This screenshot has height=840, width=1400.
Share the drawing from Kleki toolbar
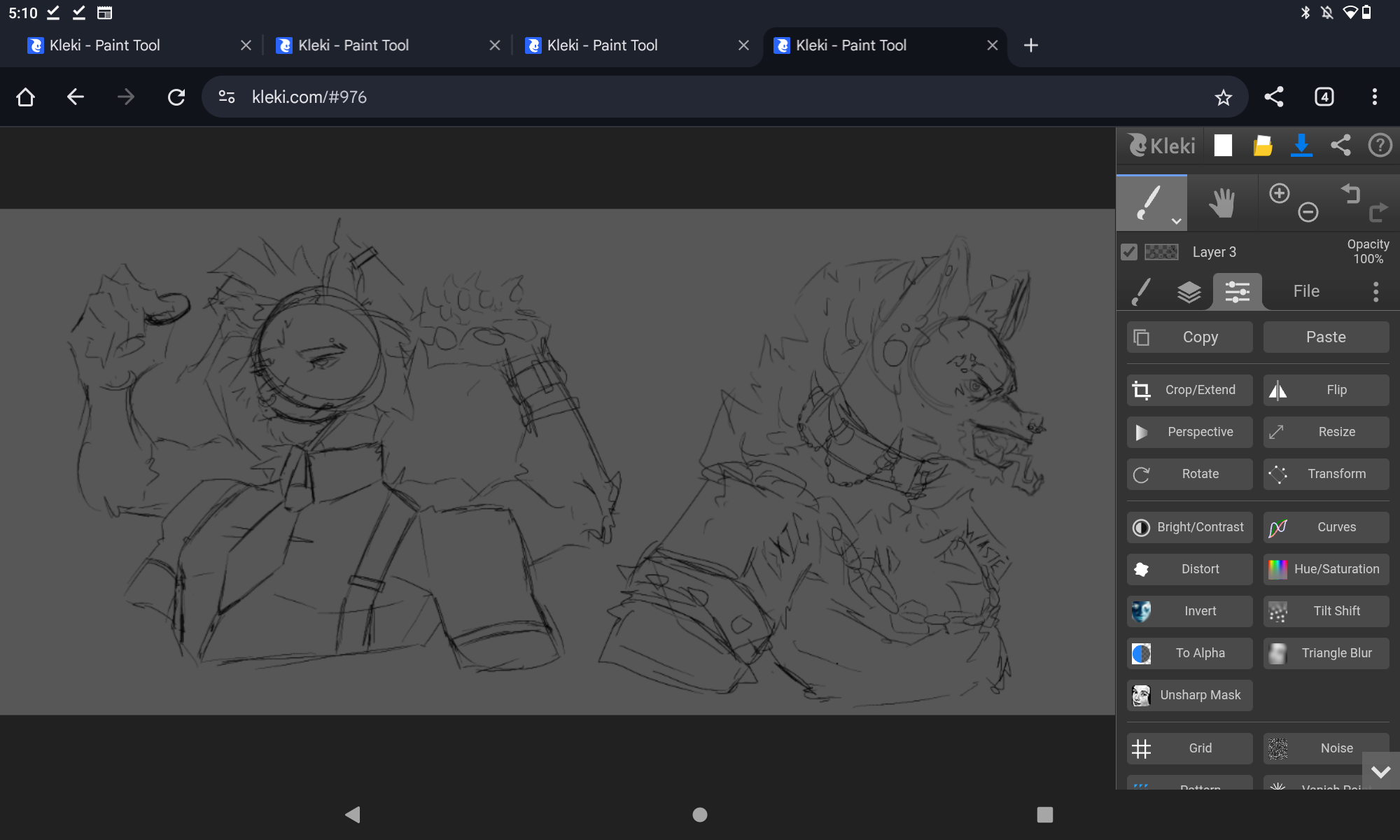point(1340,146)
